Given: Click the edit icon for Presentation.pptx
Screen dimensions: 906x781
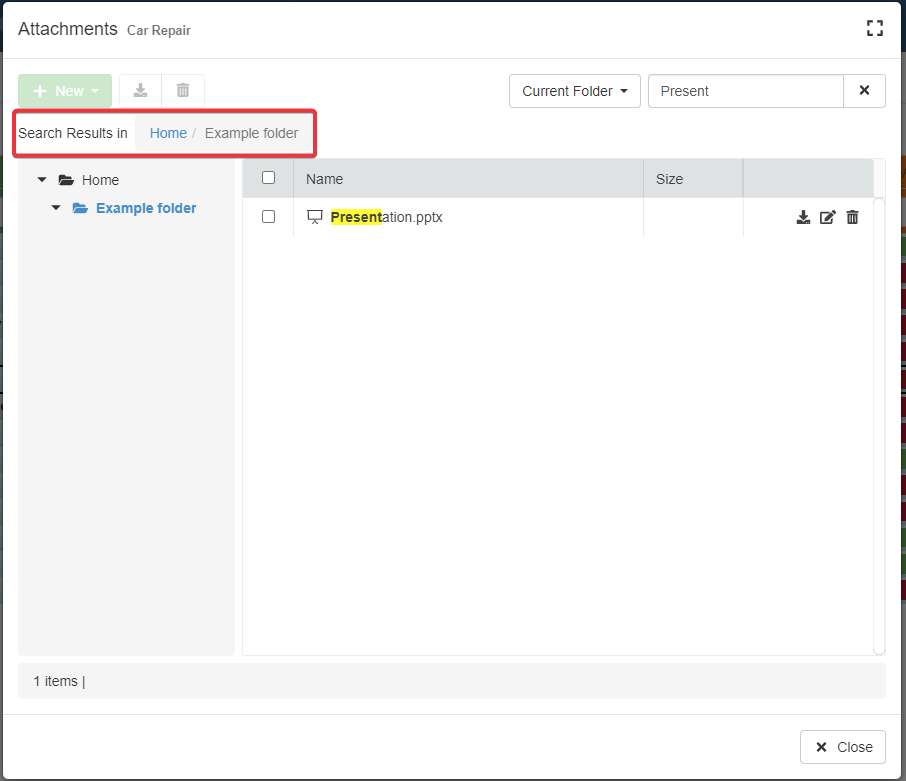Looking at the screenshot, I should 827,217.
